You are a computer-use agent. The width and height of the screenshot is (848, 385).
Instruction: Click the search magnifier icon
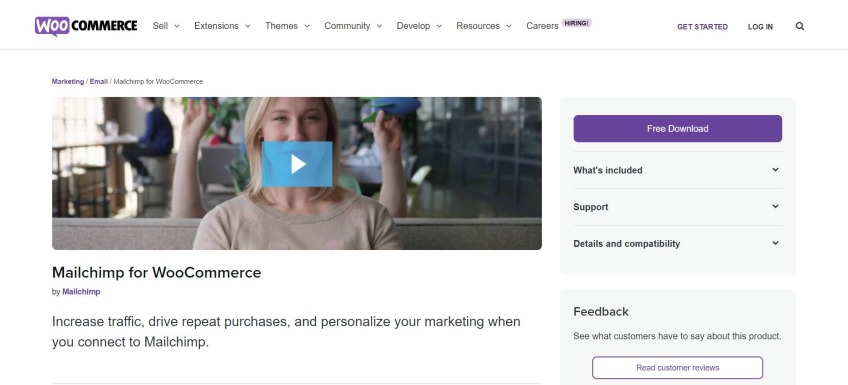[x=800, y=26]
